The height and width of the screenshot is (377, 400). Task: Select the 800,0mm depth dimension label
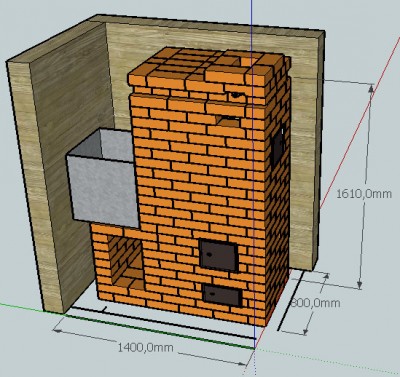pyautogui.click(x=315, y=303)
